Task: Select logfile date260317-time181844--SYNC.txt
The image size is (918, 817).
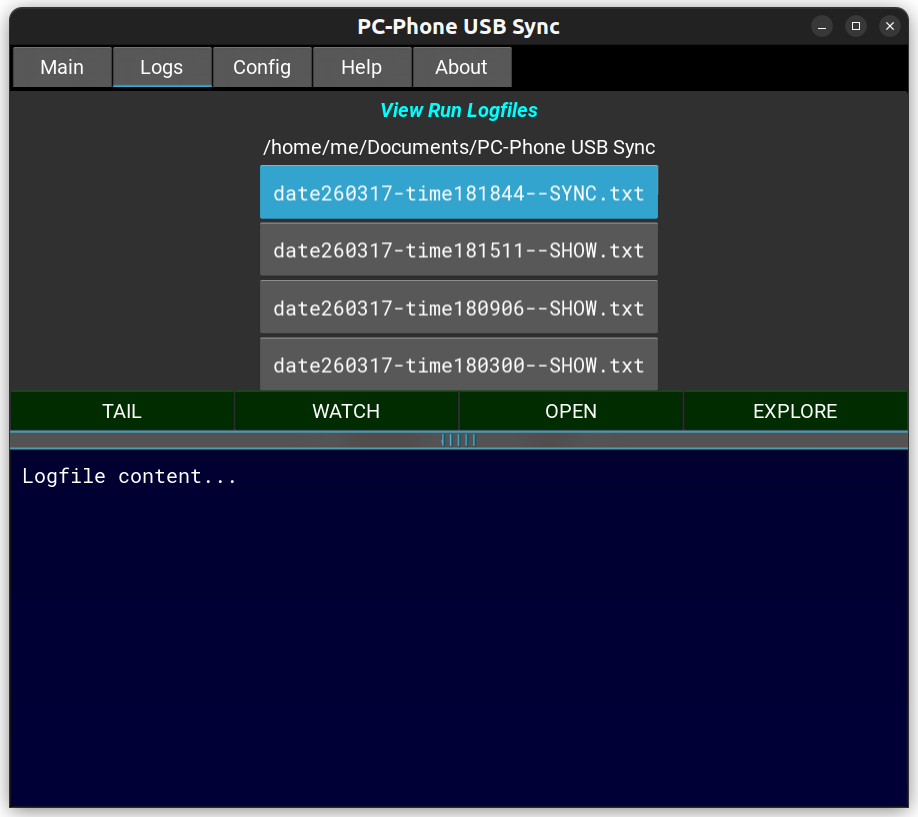Action: [459, 193]
